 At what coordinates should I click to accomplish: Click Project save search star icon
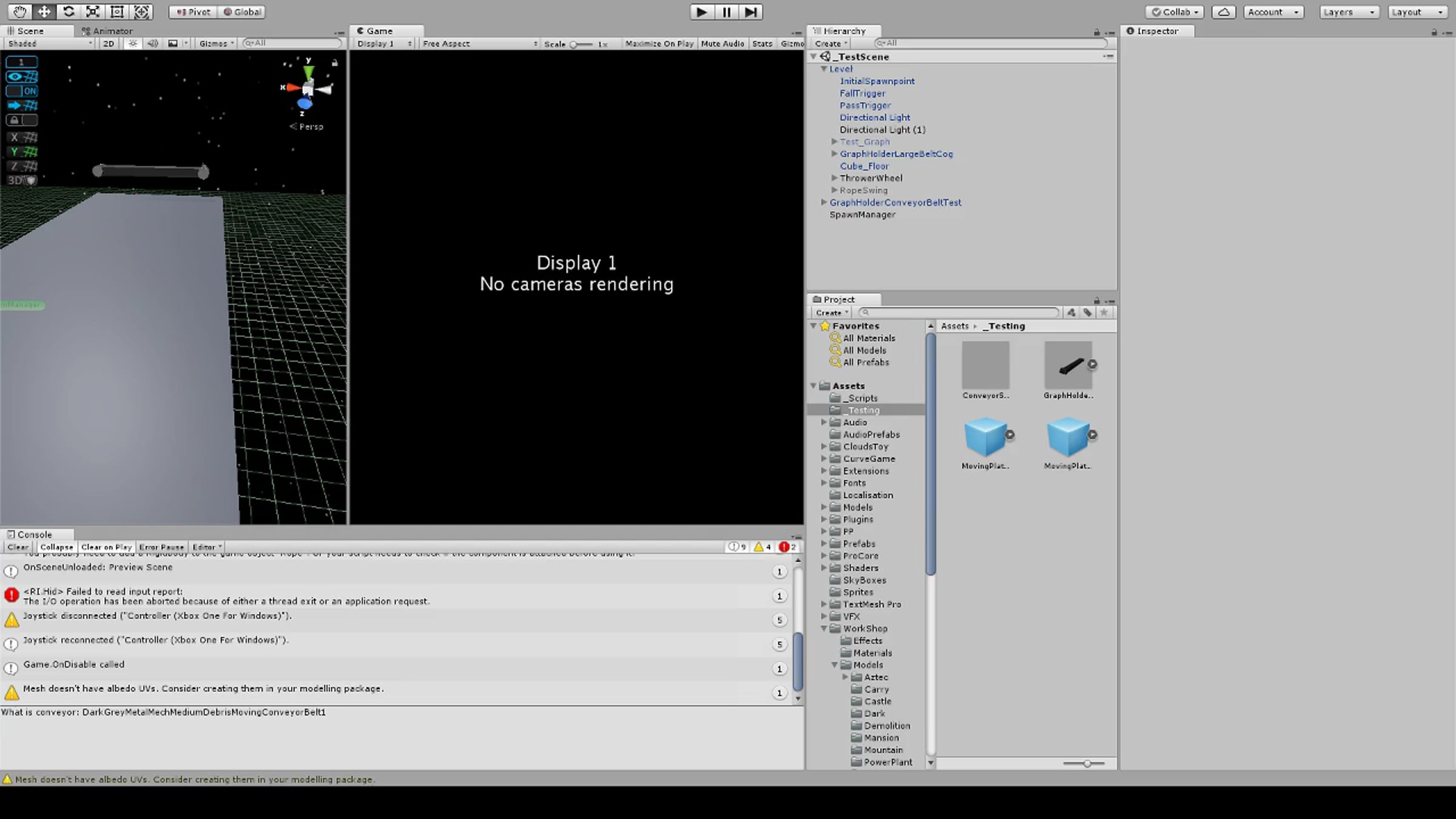click(1104, 312)
